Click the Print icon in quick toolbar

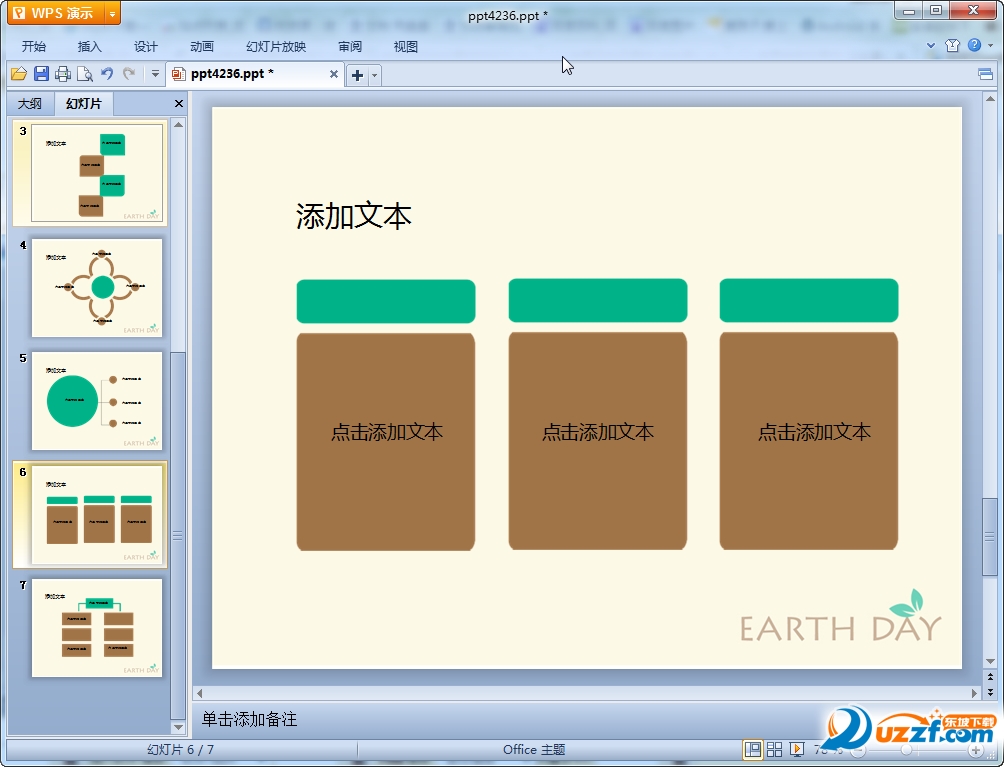click(63, 74)
